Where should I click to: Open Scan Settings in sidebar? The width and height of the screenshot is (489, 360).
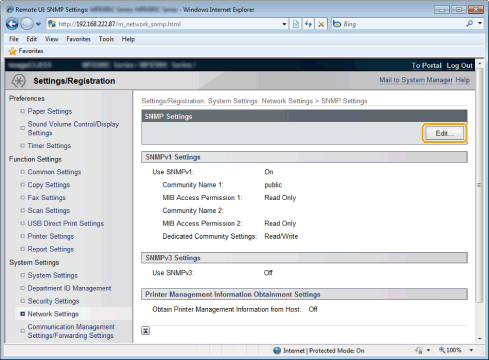tap(49, 211)
